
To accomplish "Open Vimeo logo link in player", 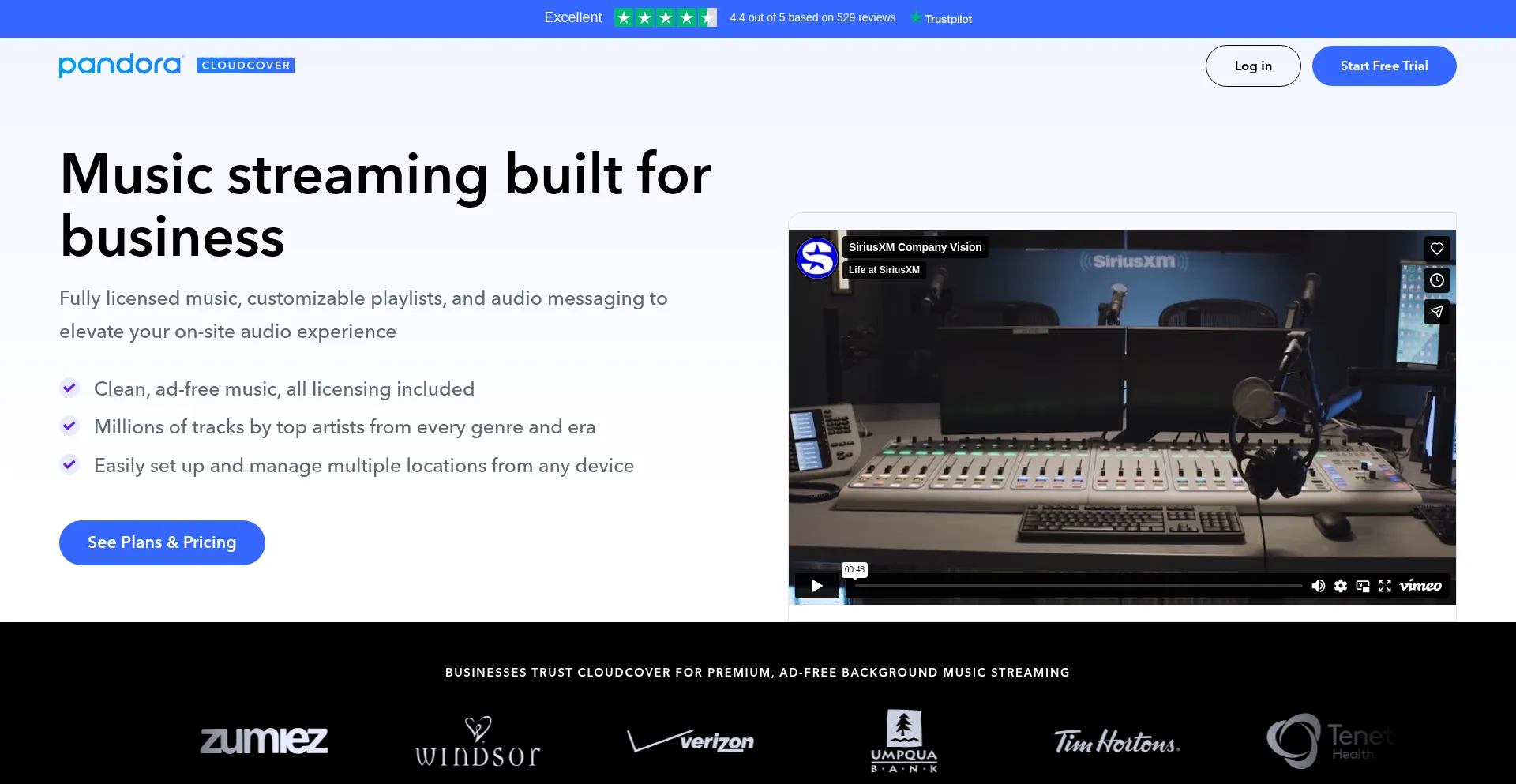I will tap(1420, 586).
